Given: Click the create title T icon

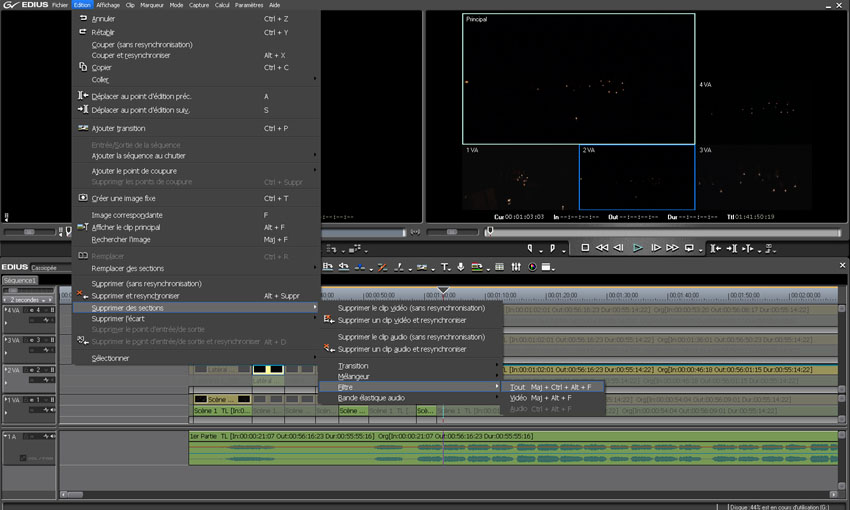Looking at the screenshot, I should point(445,267).
